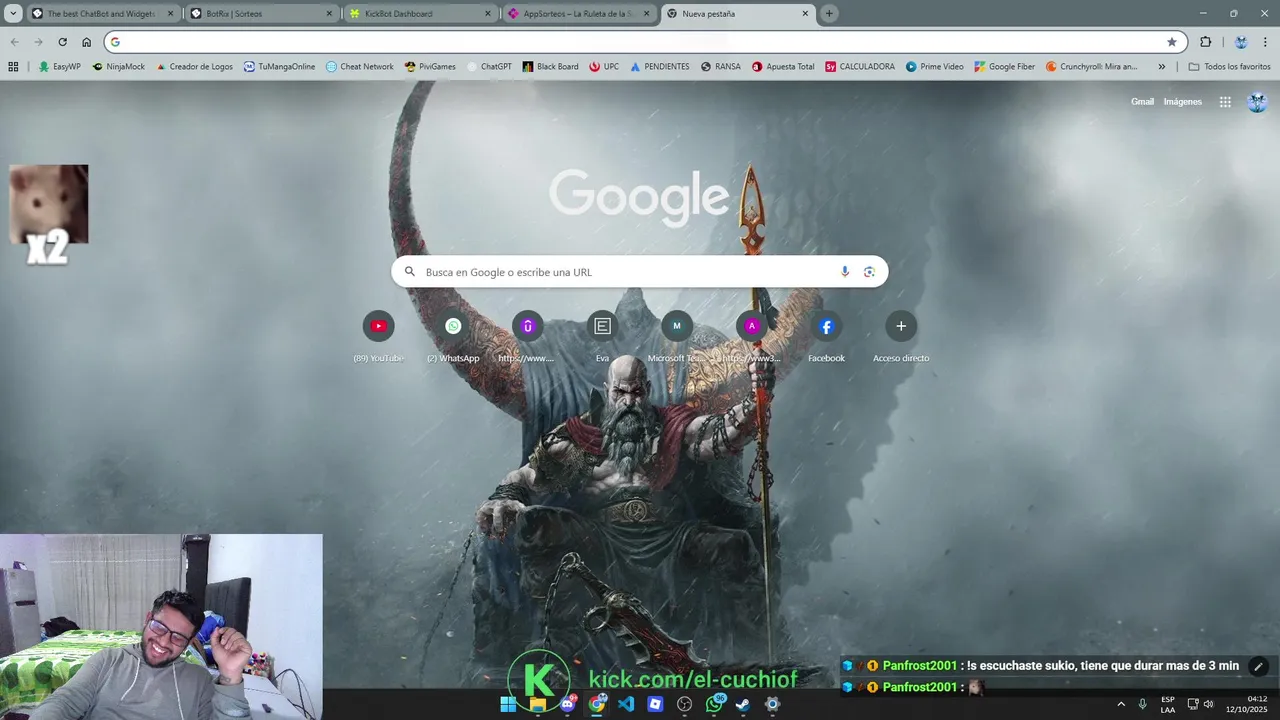
Task: Click the edit pencil icon on chat overlay
Action: 1259,666
